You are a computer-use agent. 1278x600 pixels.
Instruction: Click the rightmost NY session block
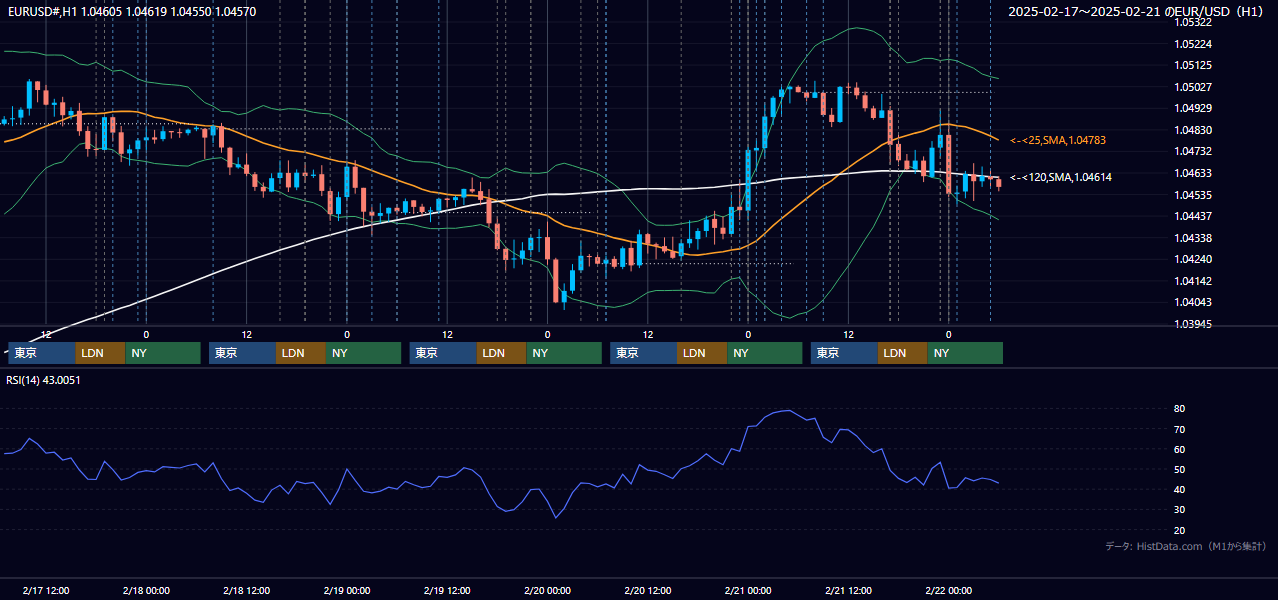pos(965,353)
